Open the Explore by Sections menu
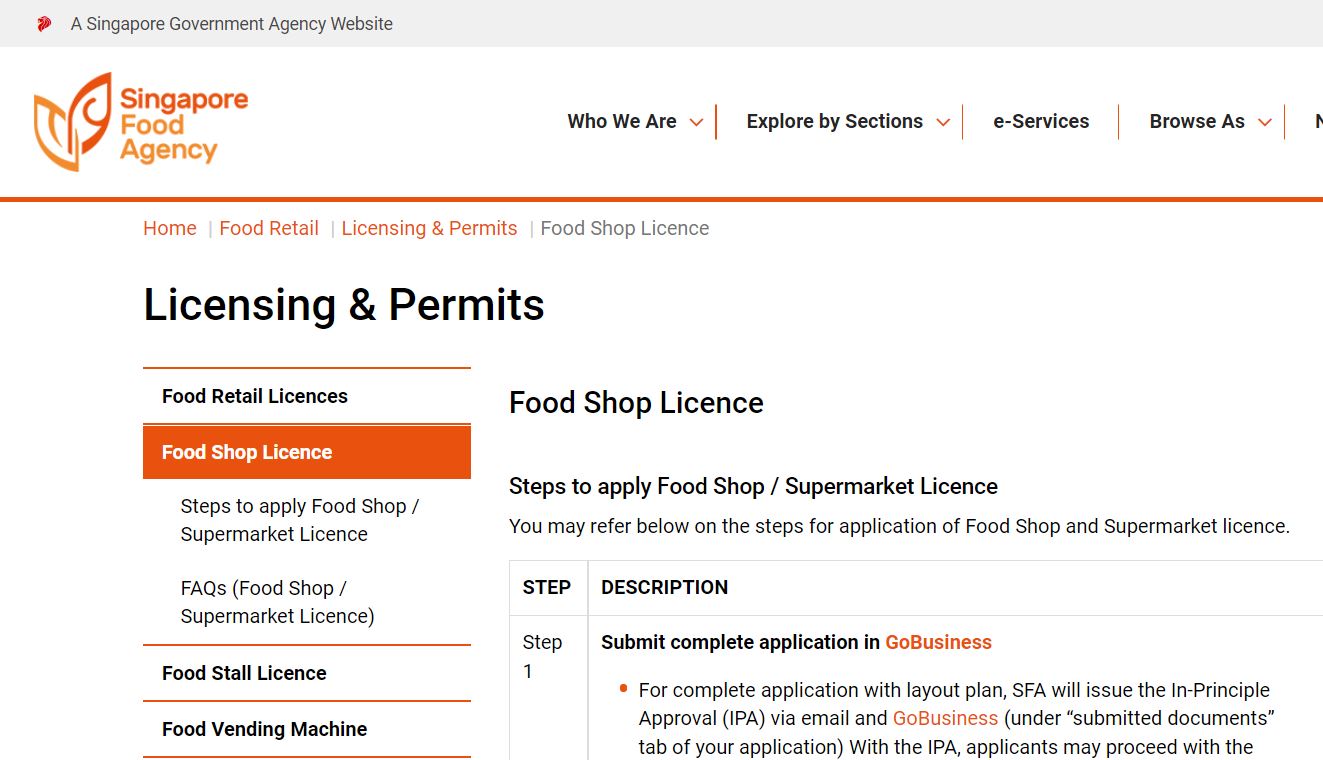This screenshot has height=760, width=1323. 834,121
